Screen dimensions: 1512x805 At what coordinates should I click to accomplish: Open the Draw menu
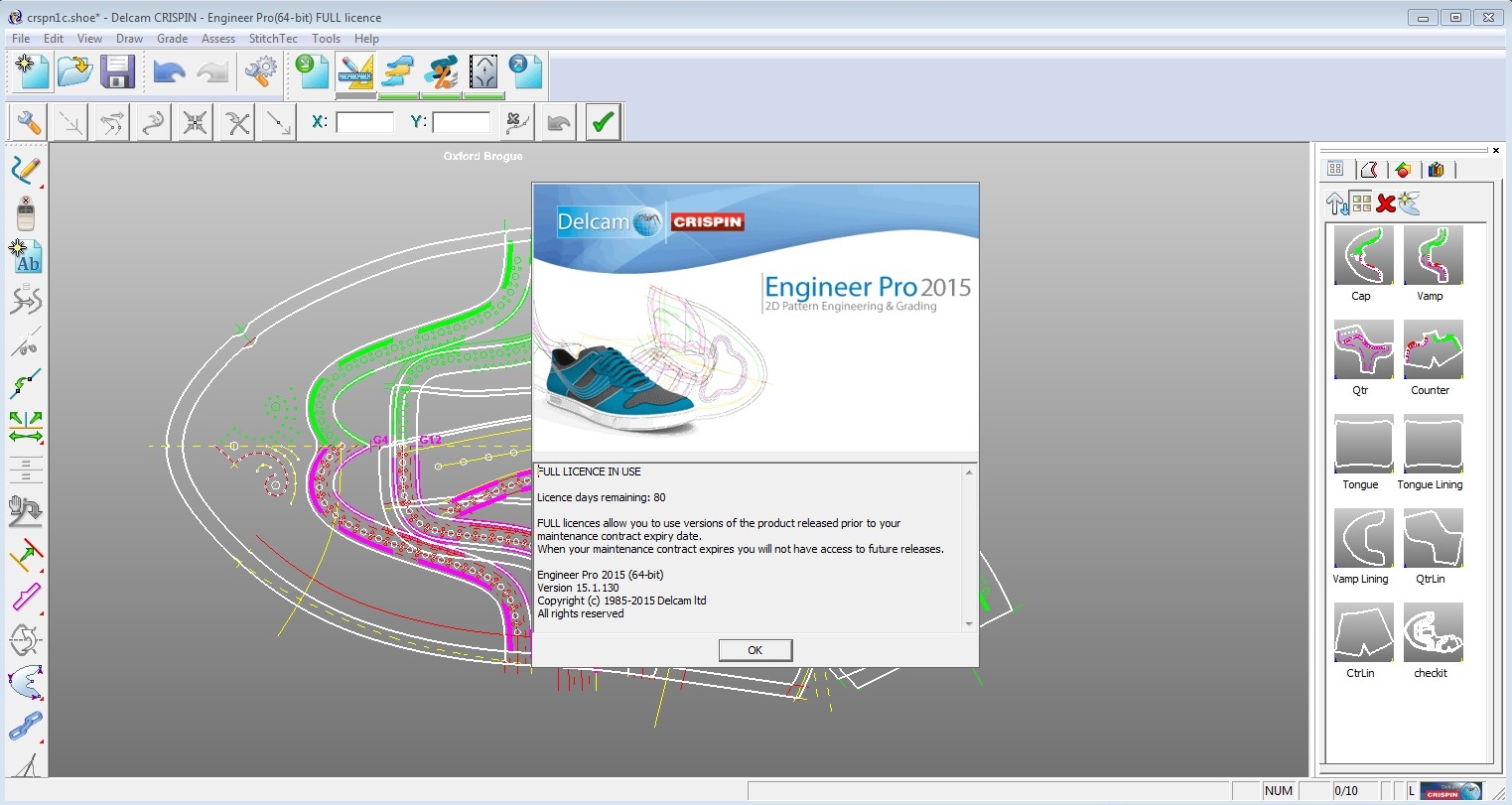[130, 39]
